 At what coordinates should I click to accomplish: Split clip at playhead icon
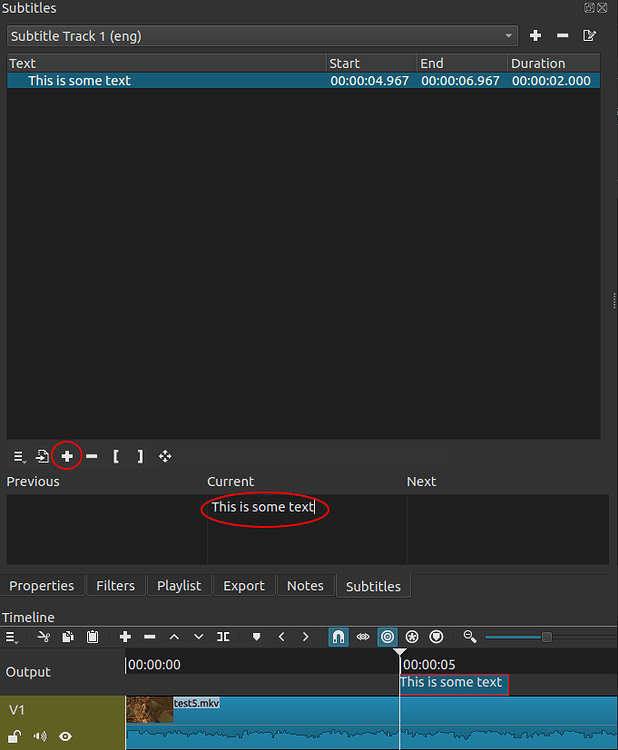223,637
